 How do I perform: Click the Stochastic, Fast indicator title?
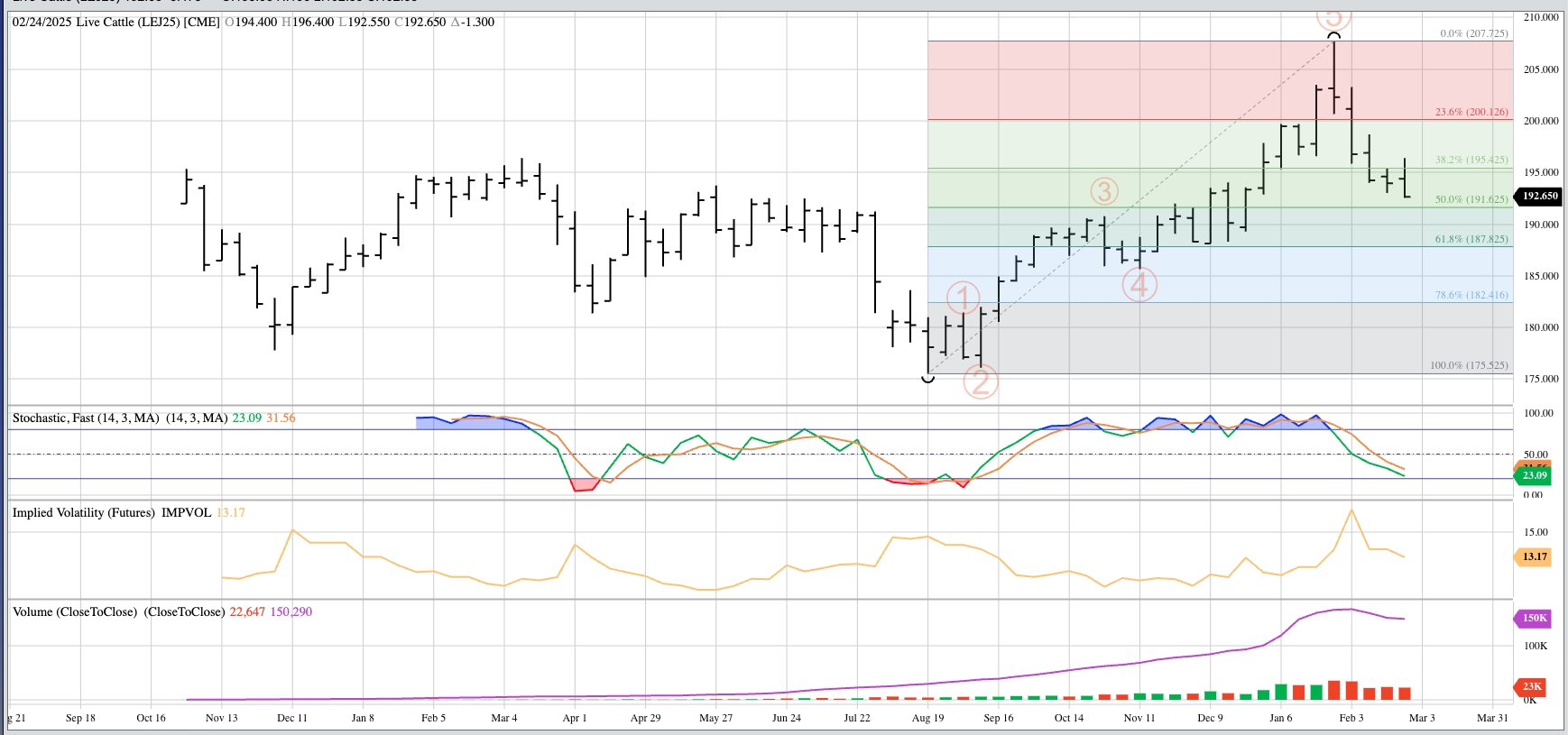[86, 418]
